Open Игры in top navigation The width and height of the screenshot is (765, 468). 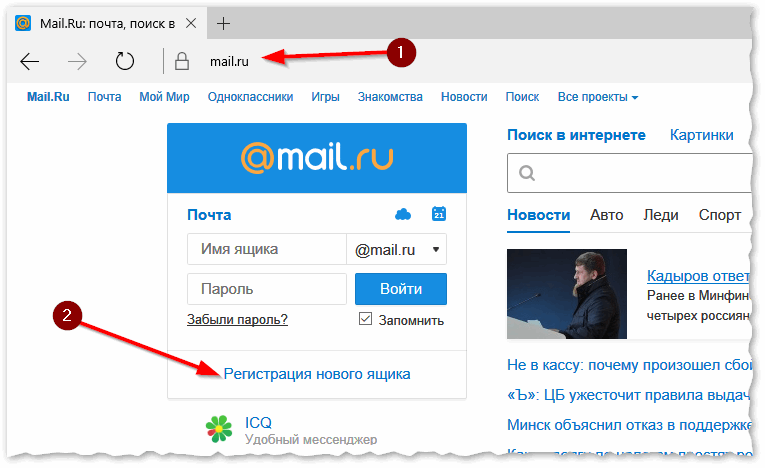coord(325,97)
